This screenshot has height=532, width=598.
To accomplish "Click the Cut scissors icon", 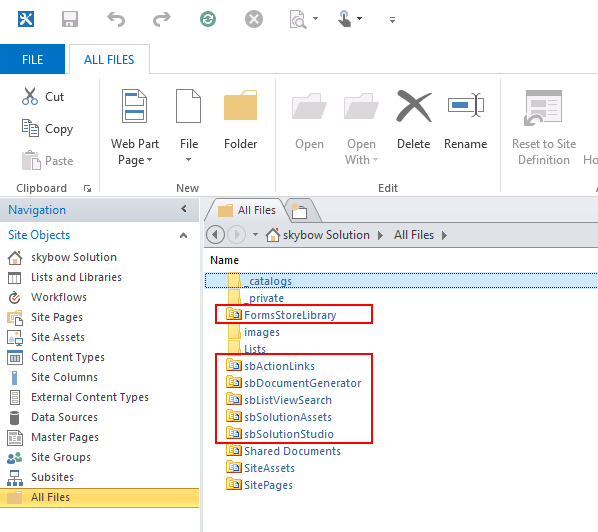I will [x=30, y=96].
